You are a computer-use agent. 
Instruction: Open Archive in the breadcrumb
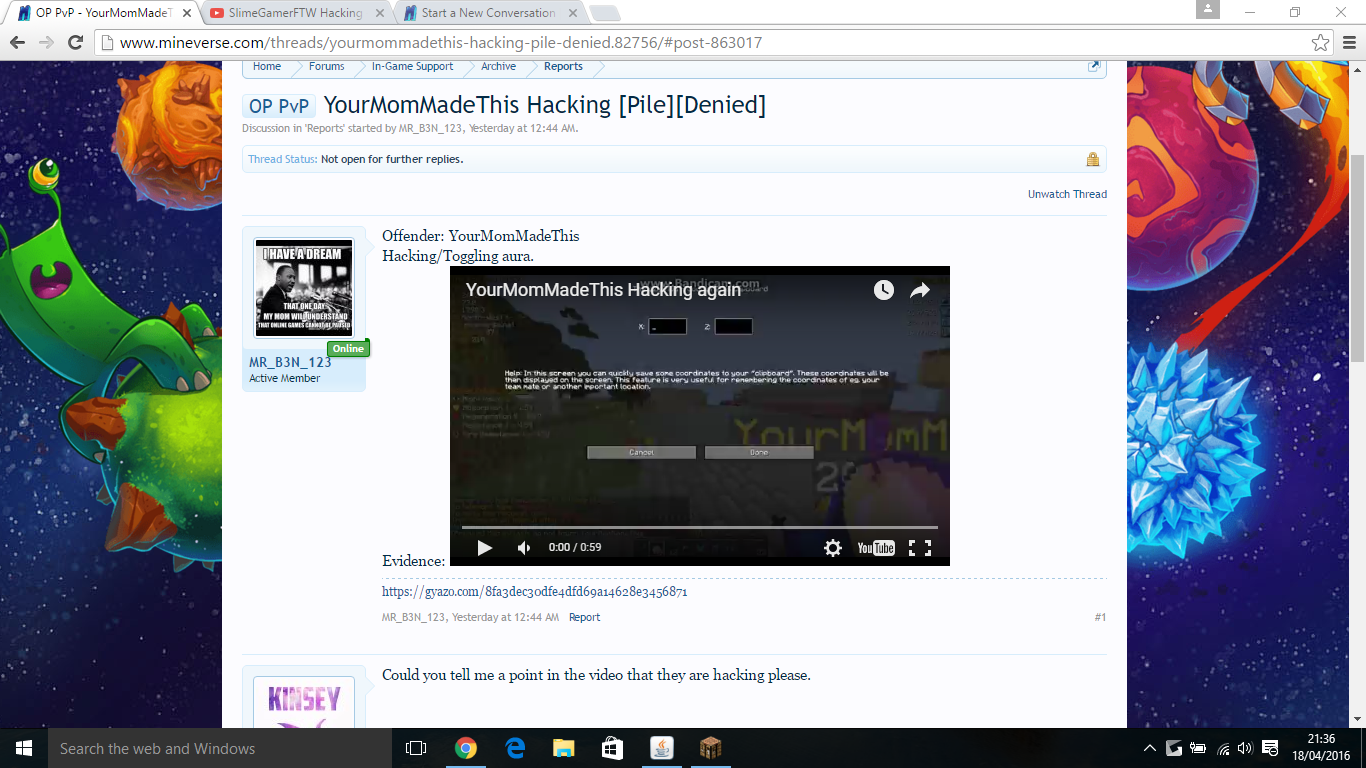click(x=498, y=66)
